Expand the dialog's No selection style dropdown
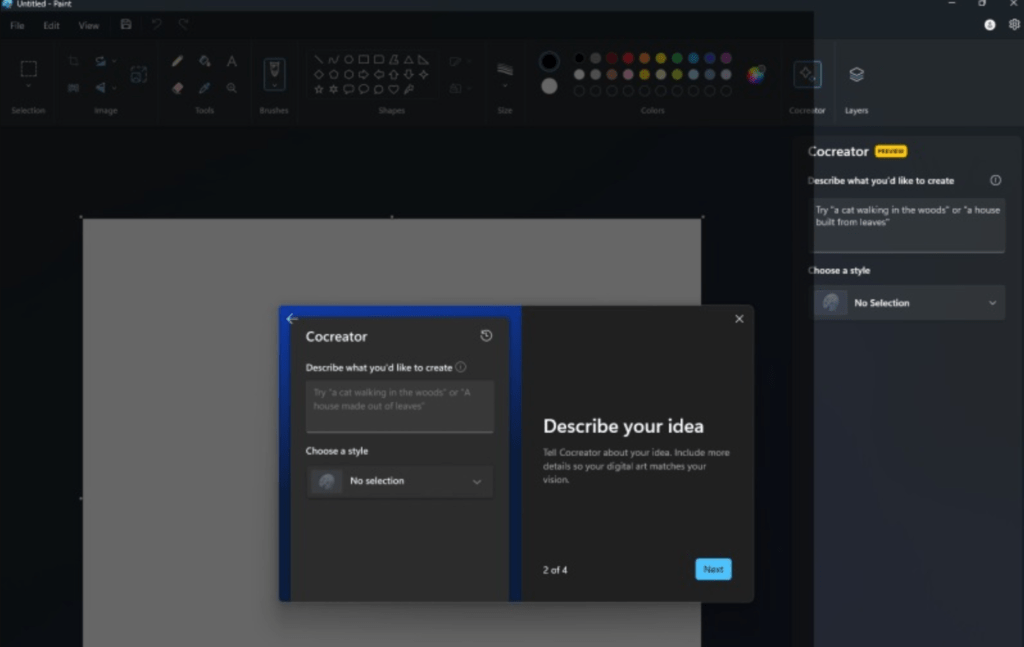 click(x=400, y=481)
